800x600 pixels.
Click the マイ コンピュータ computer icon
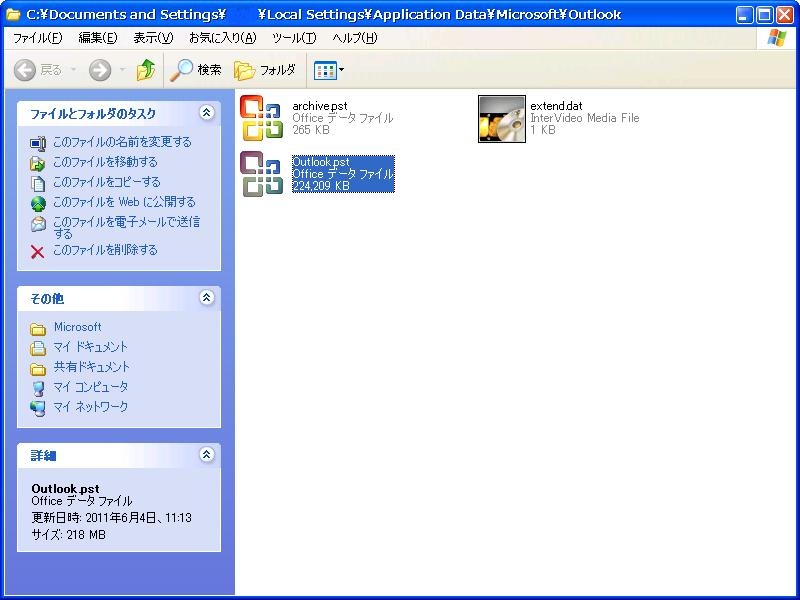click(38, 388)
